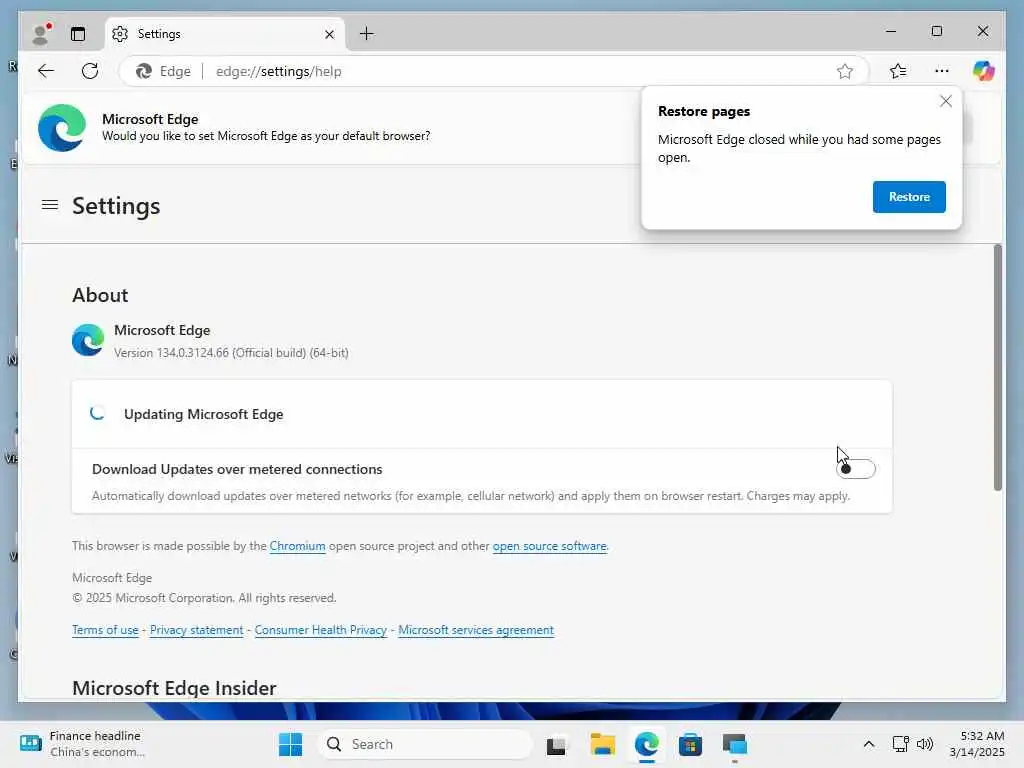Minimize the Edge window
Image resolution: width=1024 pixels, height=768 pixels.
point(891,31)
